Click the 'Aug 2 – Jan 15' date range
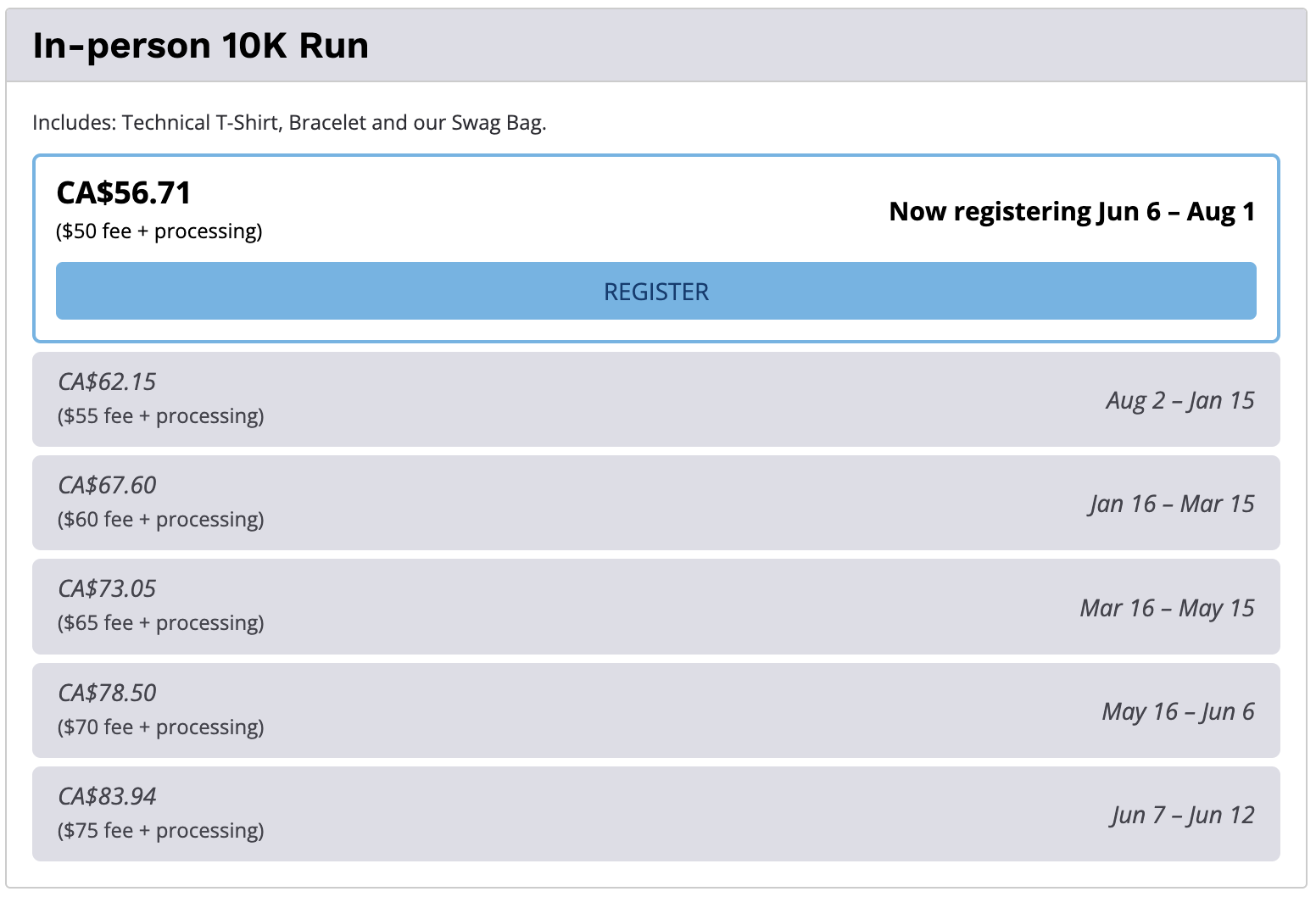The image size is (1316, 897). point(1180,400)
